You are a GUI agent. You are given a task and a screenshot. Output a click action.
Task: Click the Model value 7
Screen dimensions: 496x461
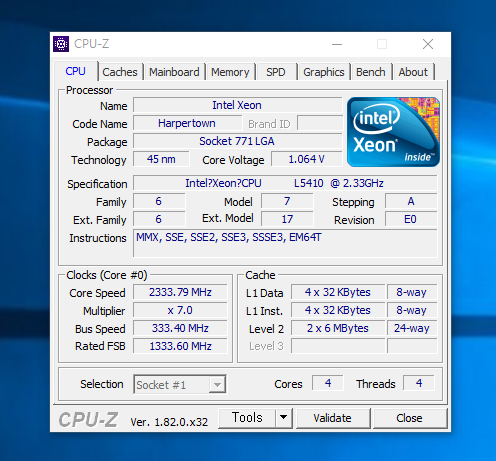[x=287, y=201]
